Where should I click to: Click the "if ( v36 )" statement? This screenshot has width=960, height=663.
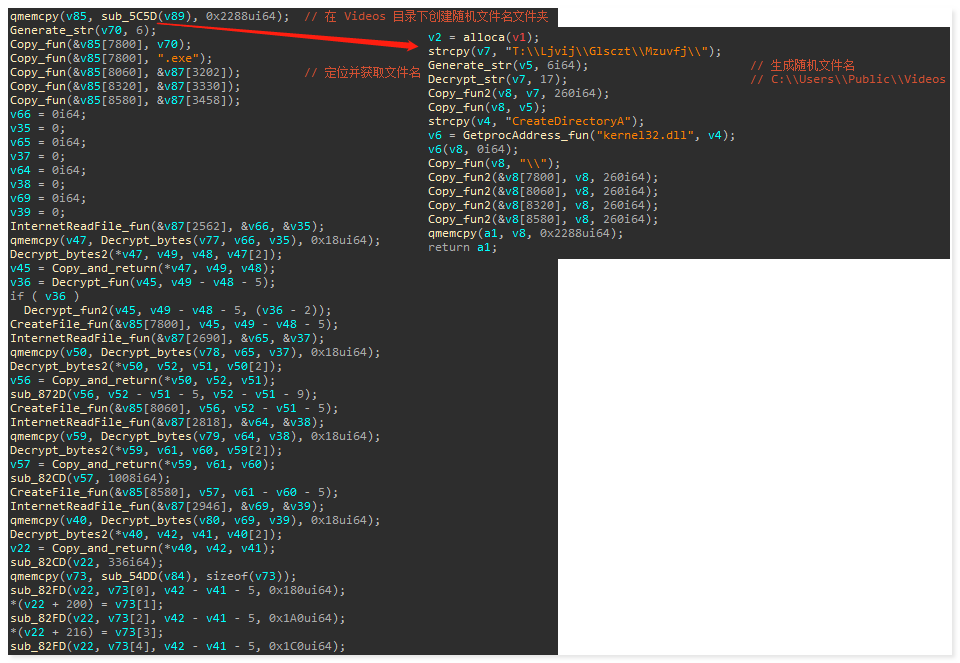(42, 296)
